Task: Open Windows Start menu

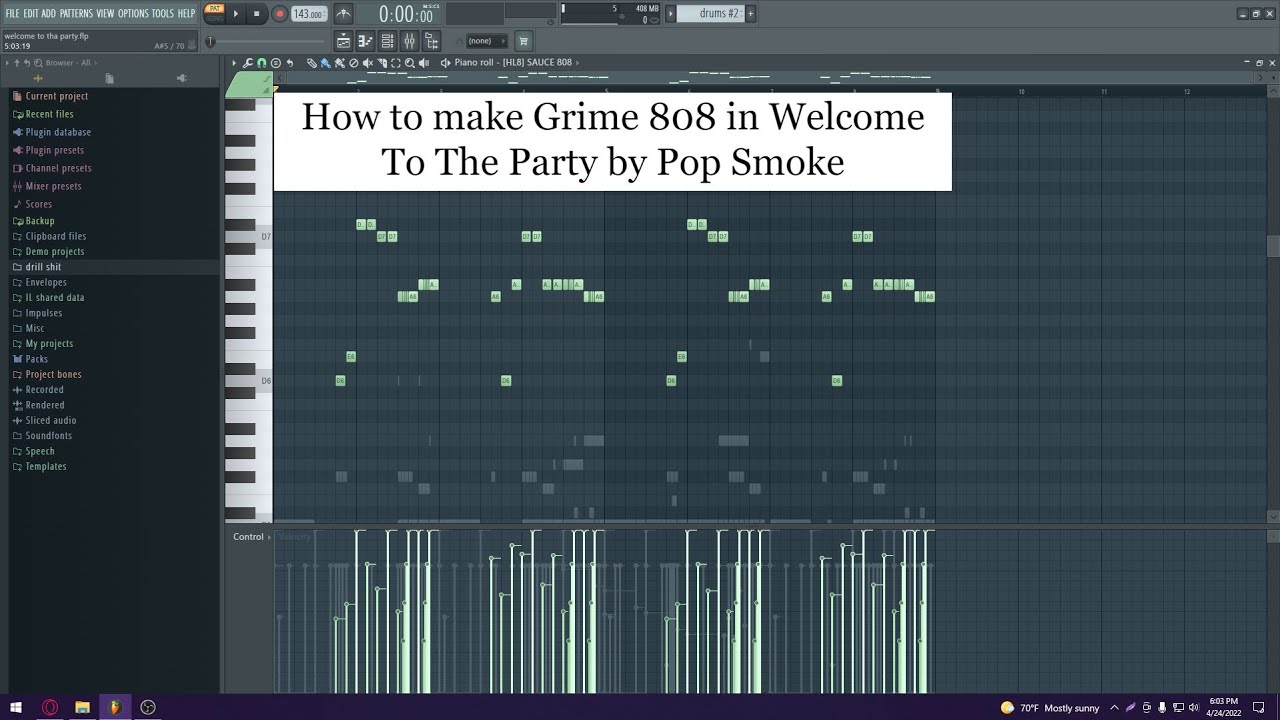Action: point(18,707)
